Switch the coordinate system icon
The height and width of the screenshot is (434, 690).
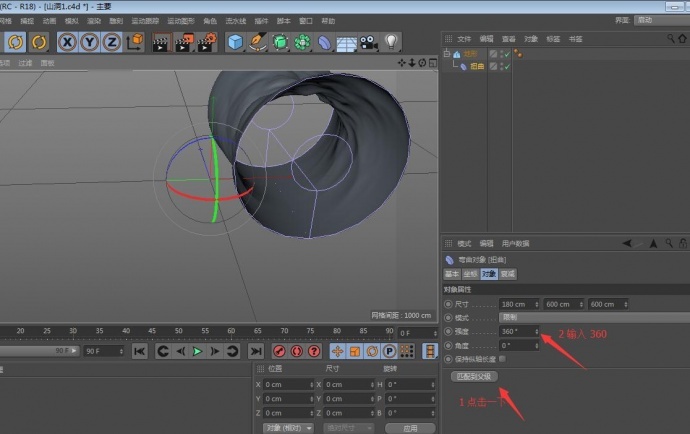[x=135, y=42]
